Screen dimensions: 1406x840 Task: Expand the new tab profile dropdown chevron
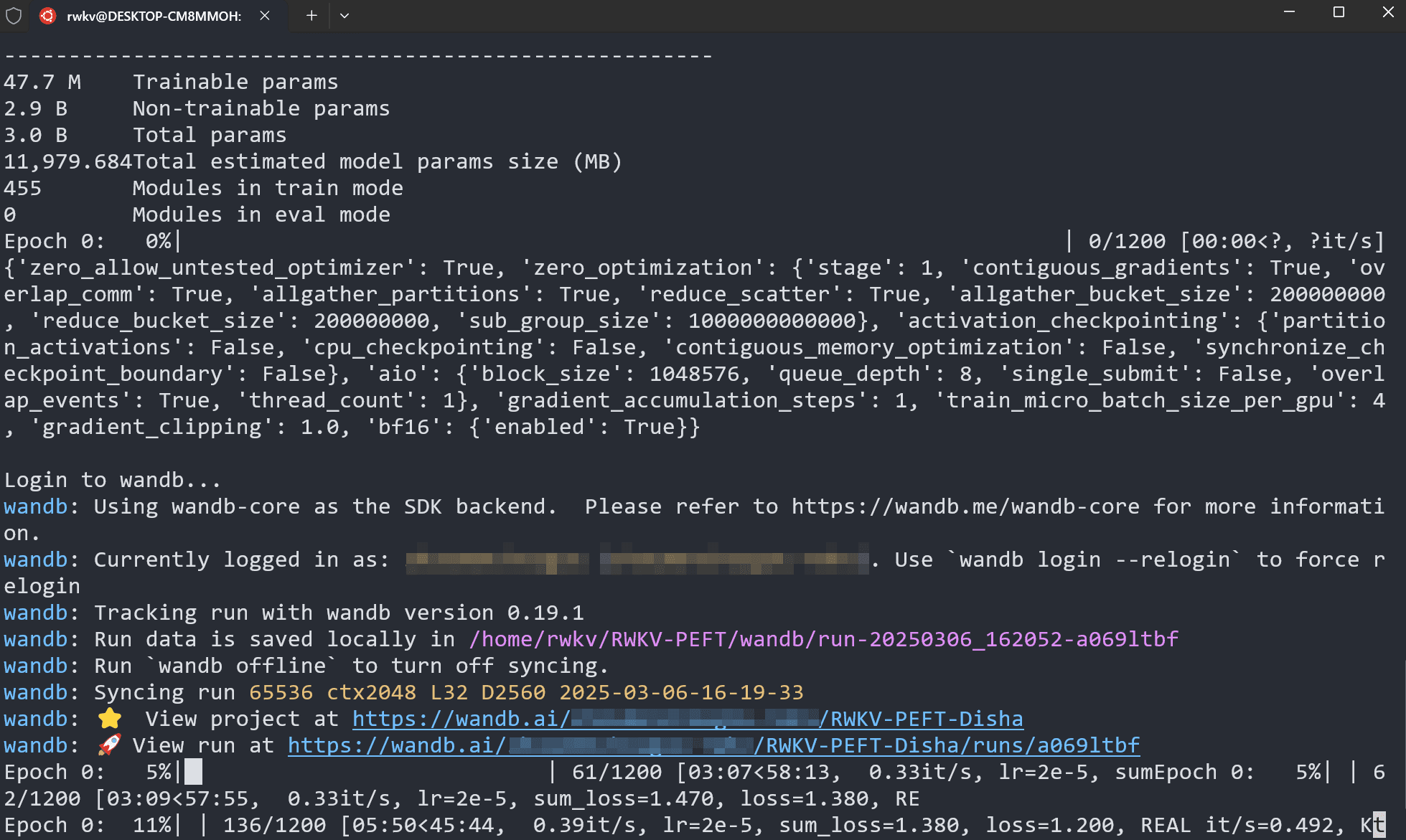[345, 15]
